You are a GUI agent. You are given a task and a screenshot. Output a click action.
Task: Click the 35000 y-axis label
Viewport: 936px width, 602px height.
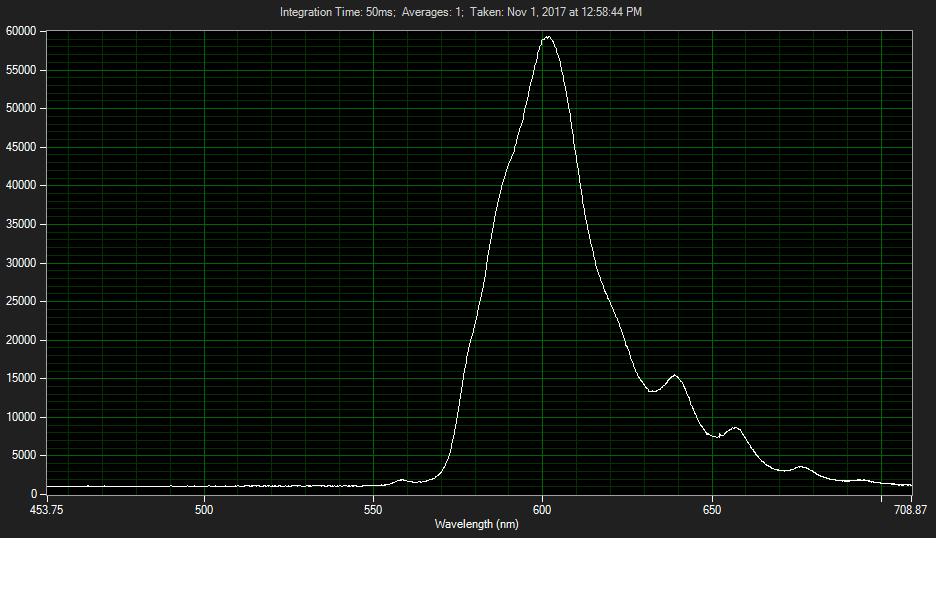21,224
